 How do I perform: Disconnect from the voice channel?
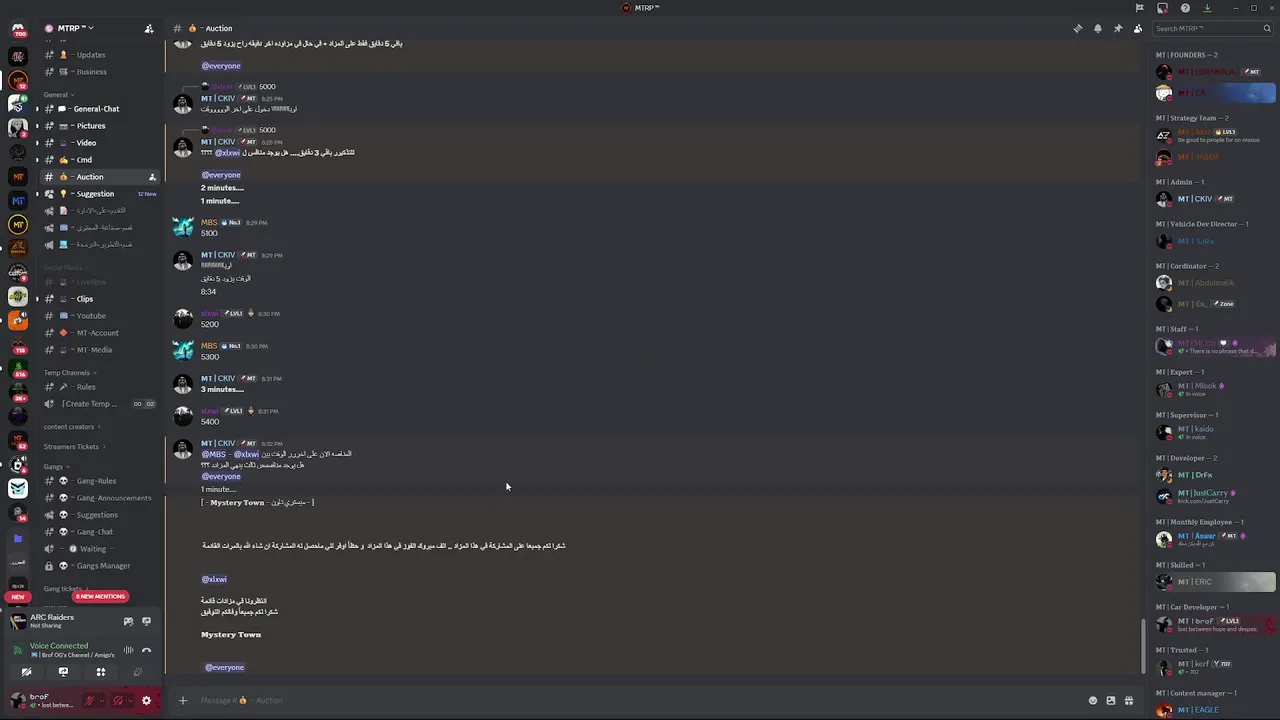point(146,650)
